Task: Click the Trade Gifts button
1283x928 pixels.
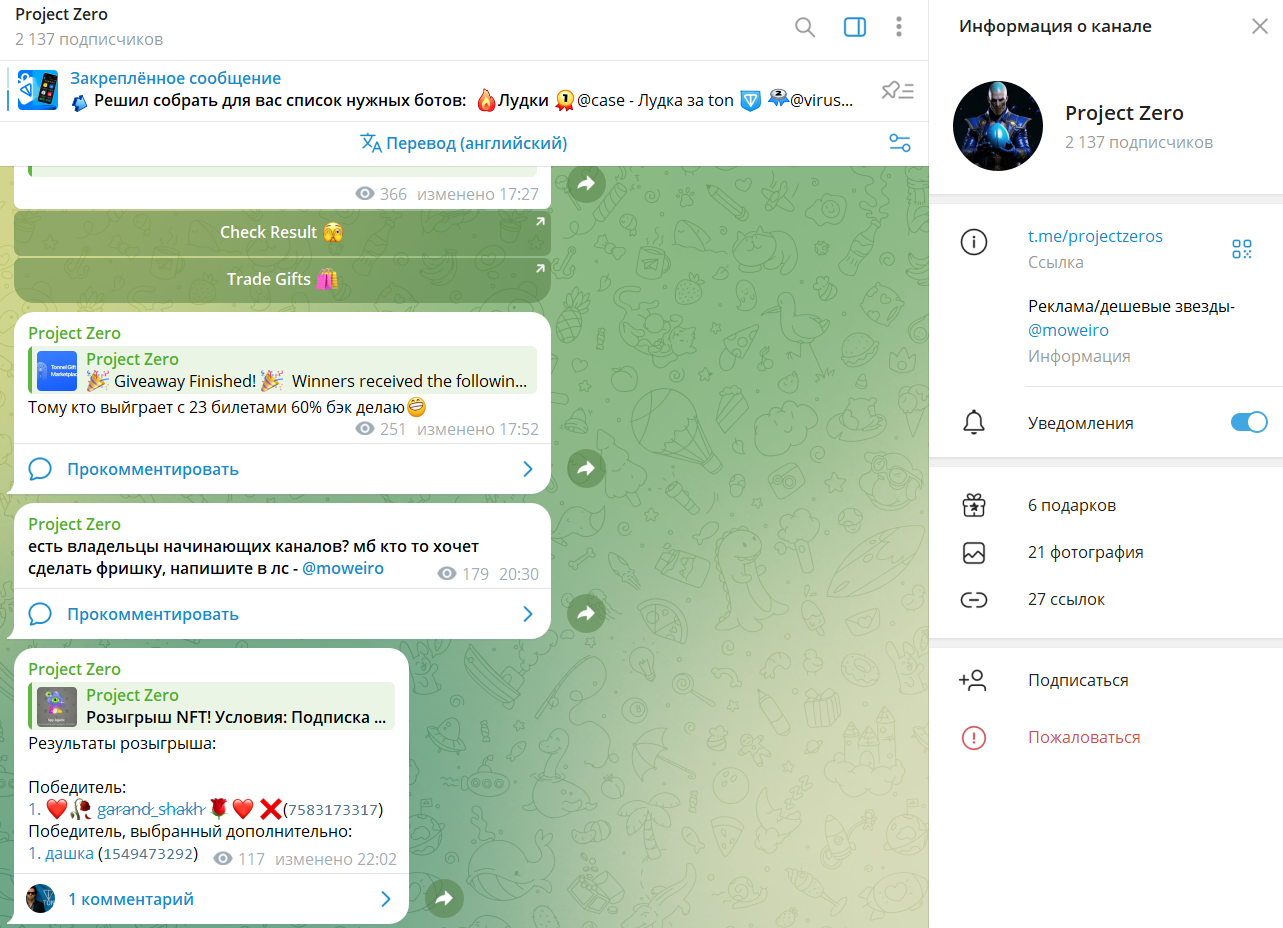Action: tap(282, 279)
